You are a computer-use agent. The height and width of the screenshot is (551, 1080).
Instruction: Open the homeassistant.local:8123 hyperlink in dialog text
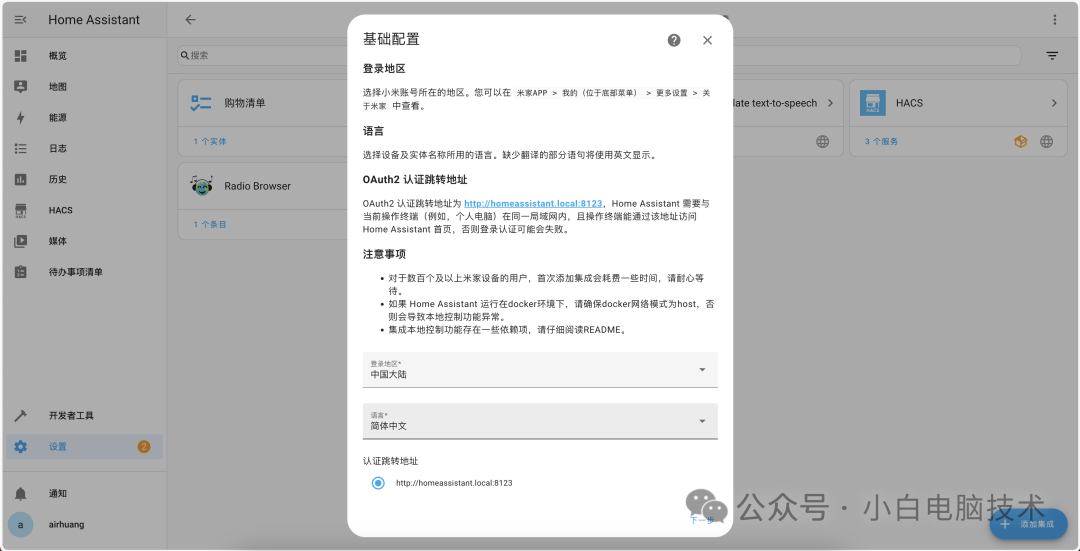pos(533,204)
